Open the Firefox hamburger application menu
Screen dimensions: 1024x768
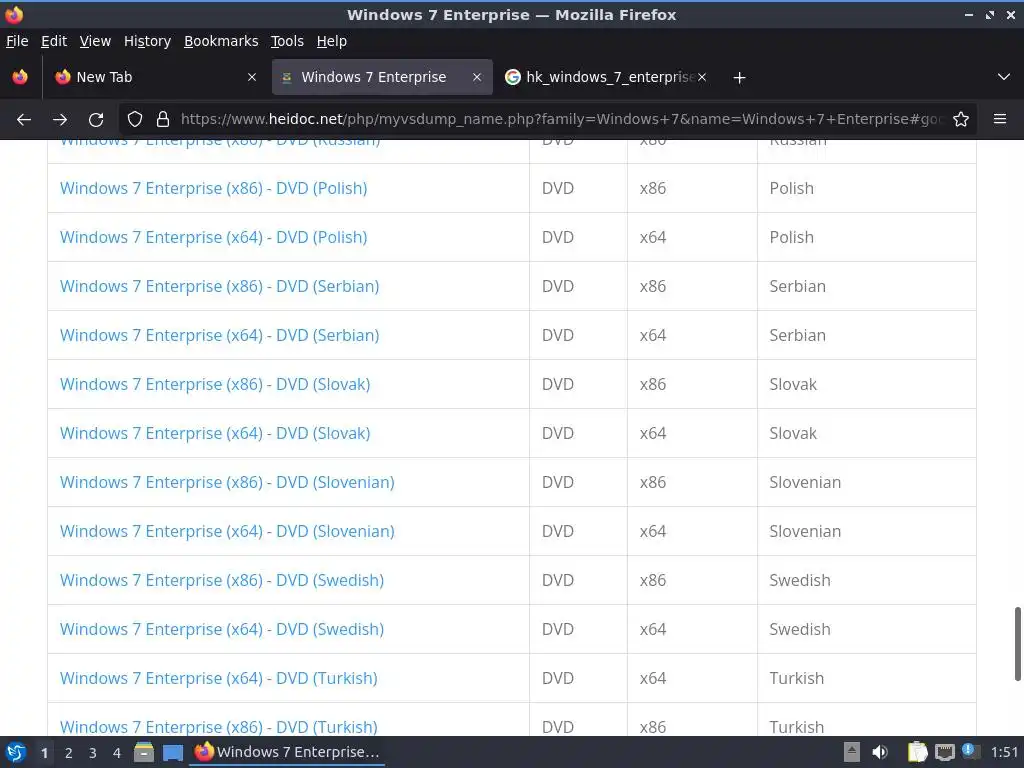(x=1000, y=120)
